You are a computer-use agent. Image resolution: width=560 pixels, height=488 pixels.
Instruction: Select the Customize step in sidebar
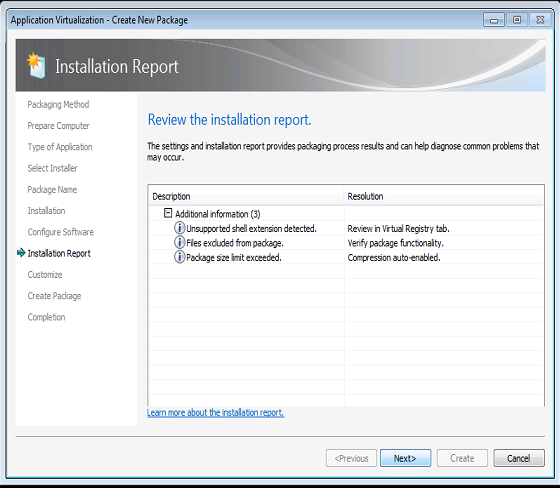click(x=45, y=275)
